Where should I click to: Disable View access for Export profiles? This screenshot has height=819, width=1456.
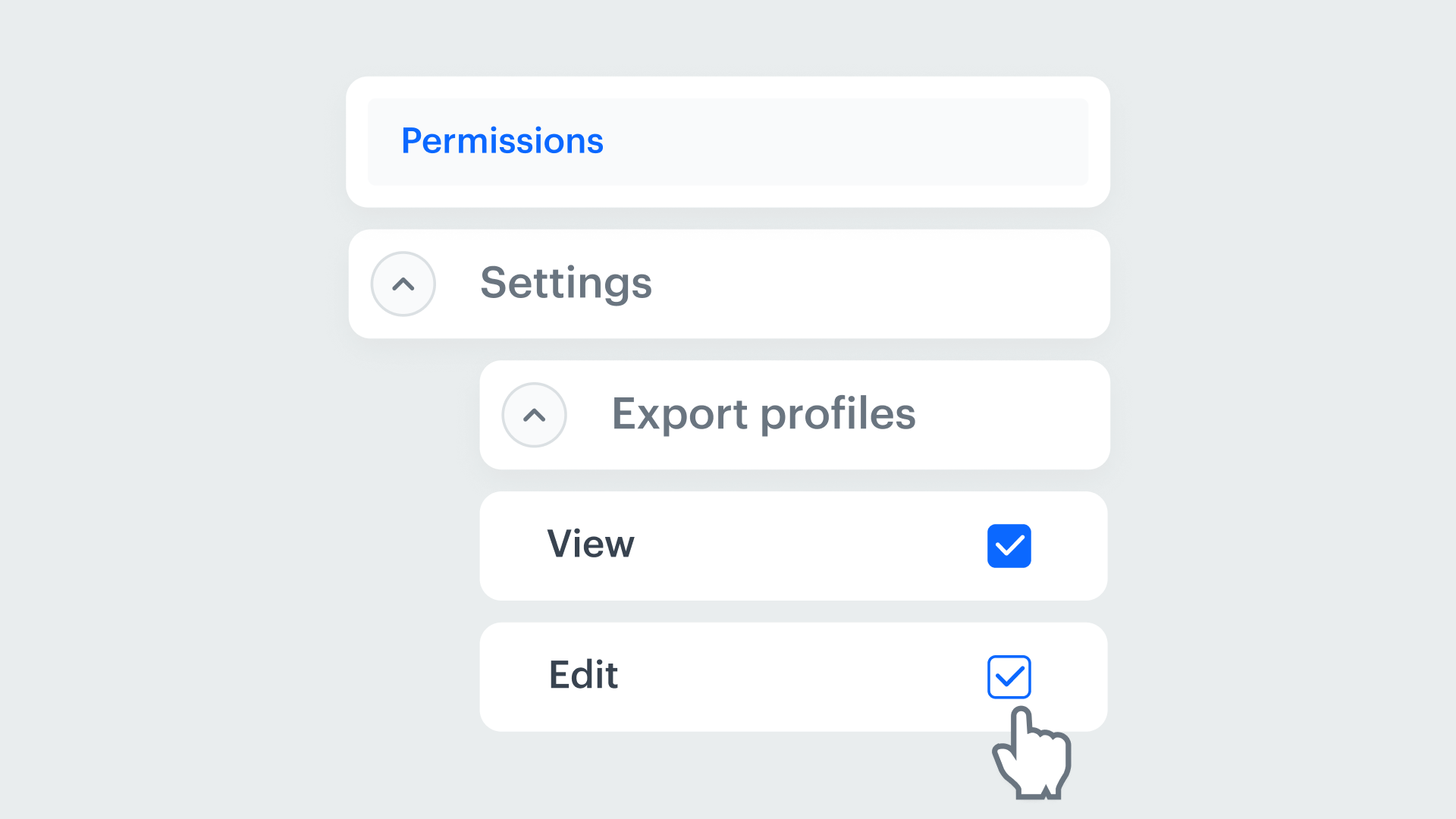1009,546
